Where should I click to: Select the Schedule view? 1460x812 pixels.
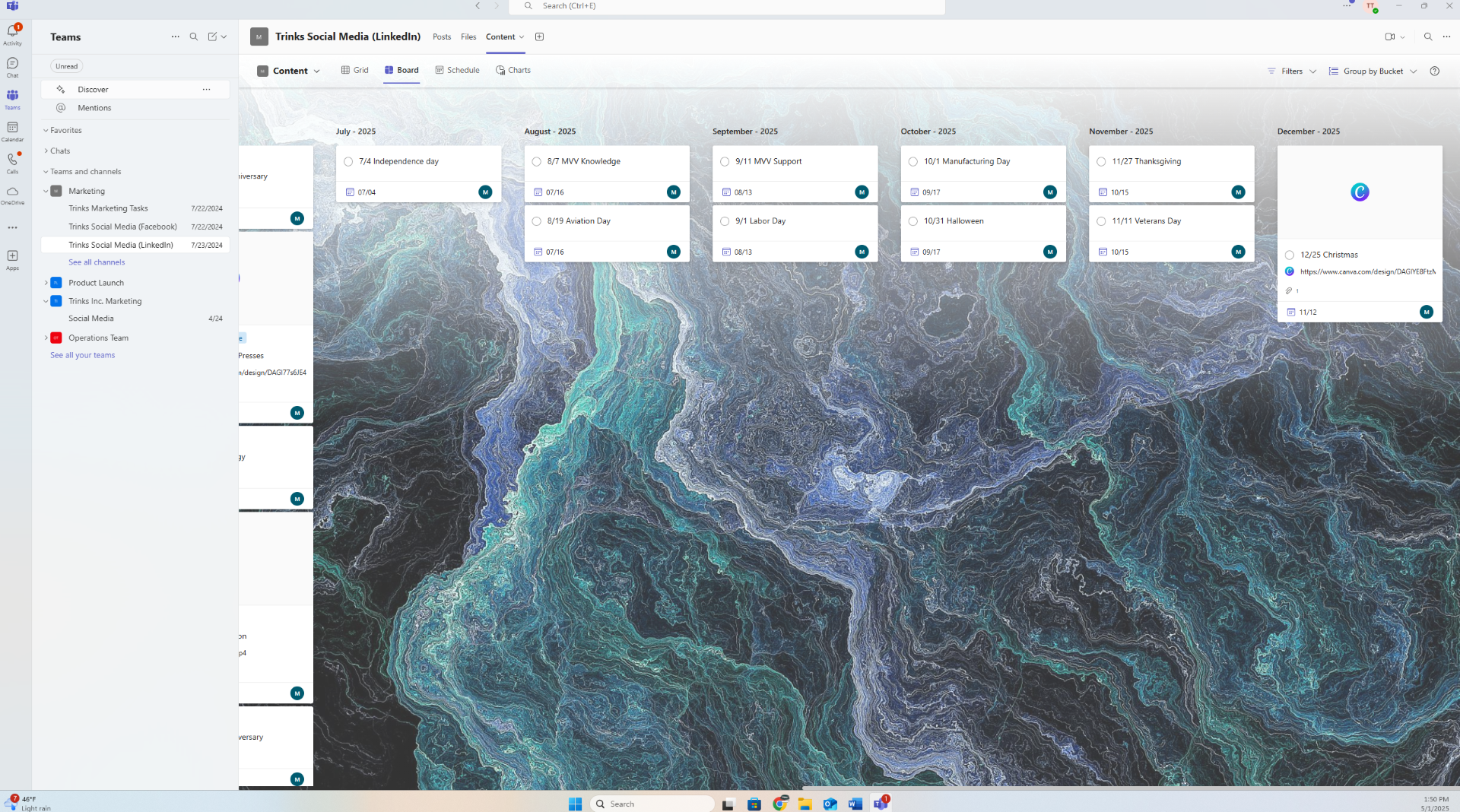(458, 69)
